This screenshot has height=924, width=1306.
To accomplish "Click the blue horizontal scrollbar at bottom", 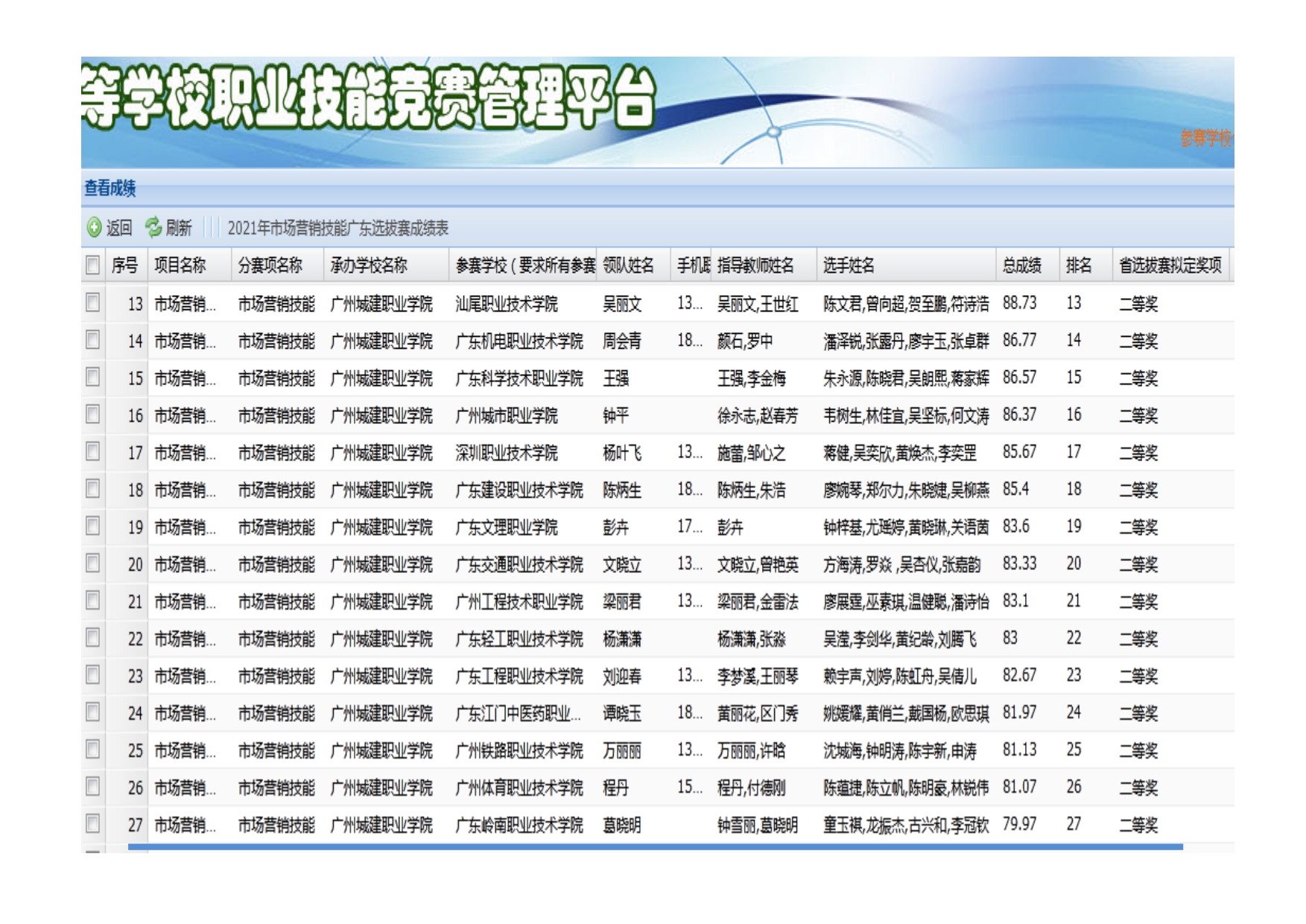I will [x=655, y=847].
